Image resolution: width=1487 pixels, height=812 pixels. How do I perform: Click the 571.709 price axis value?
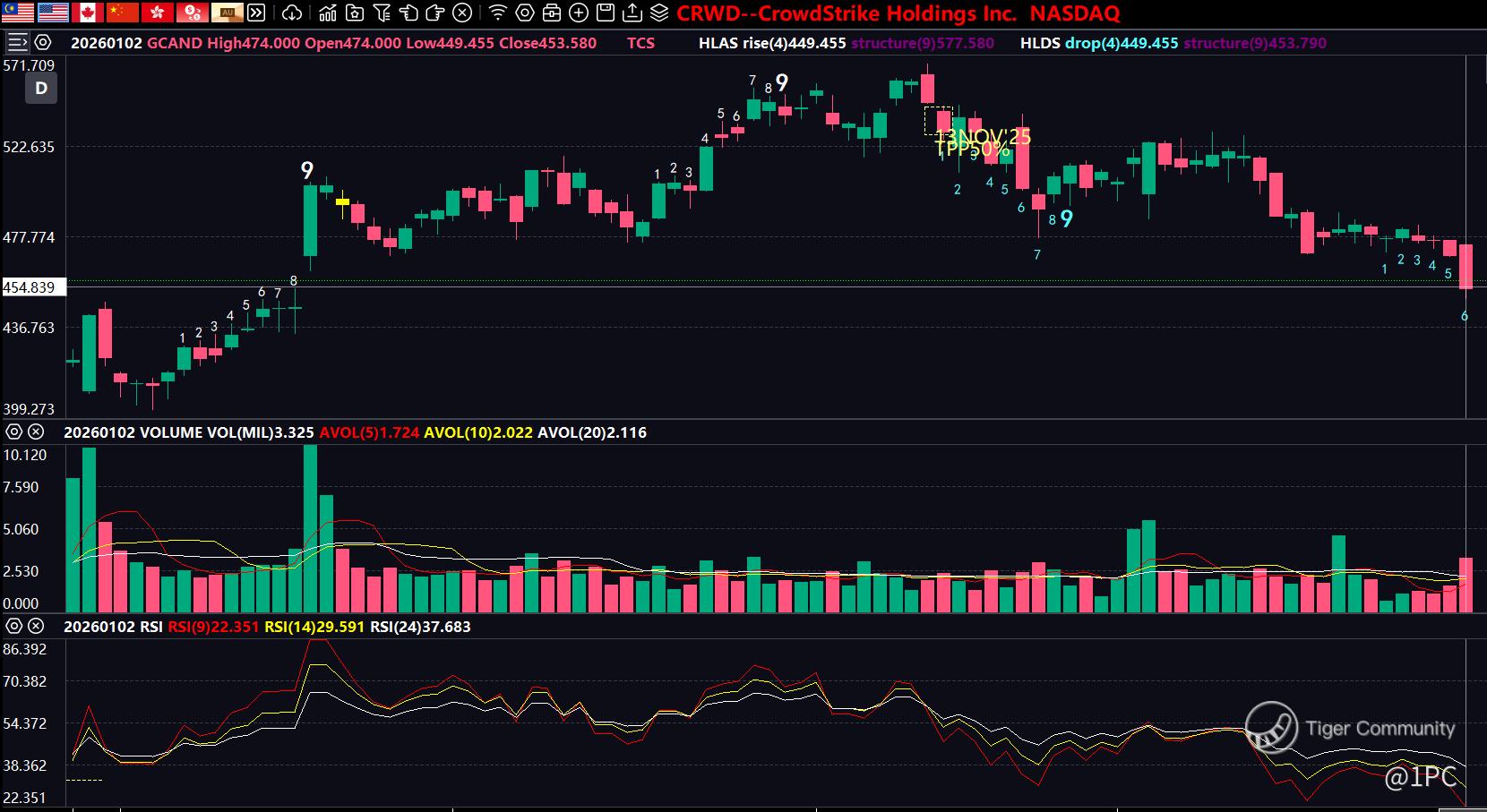click(30, 65)
